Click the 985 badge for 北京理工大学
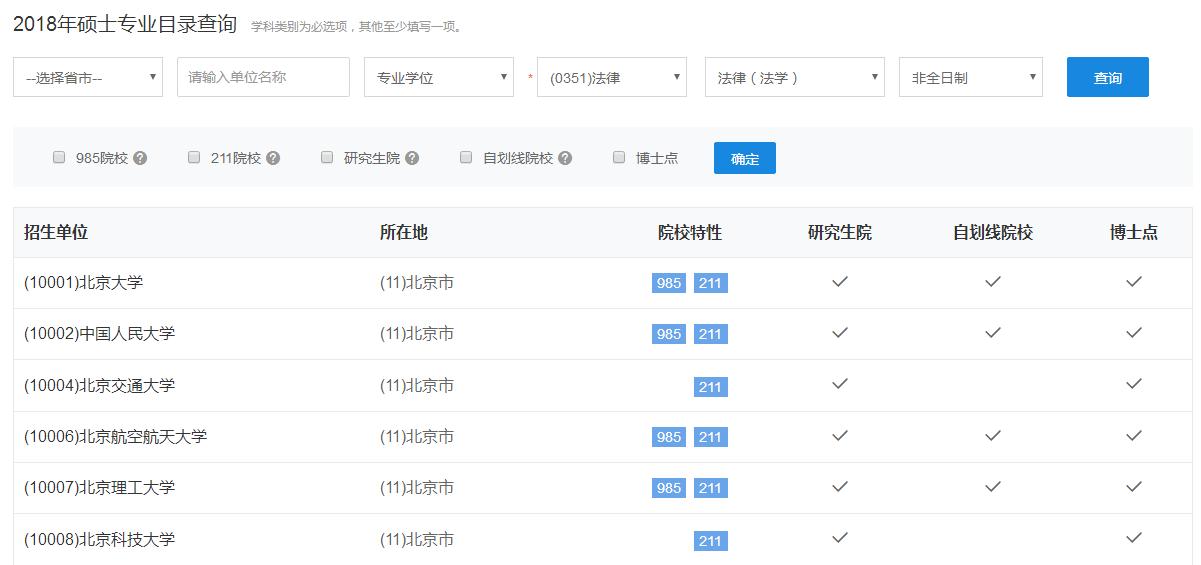The height and width of the screenshot is (565, 1201). point(669,488)
